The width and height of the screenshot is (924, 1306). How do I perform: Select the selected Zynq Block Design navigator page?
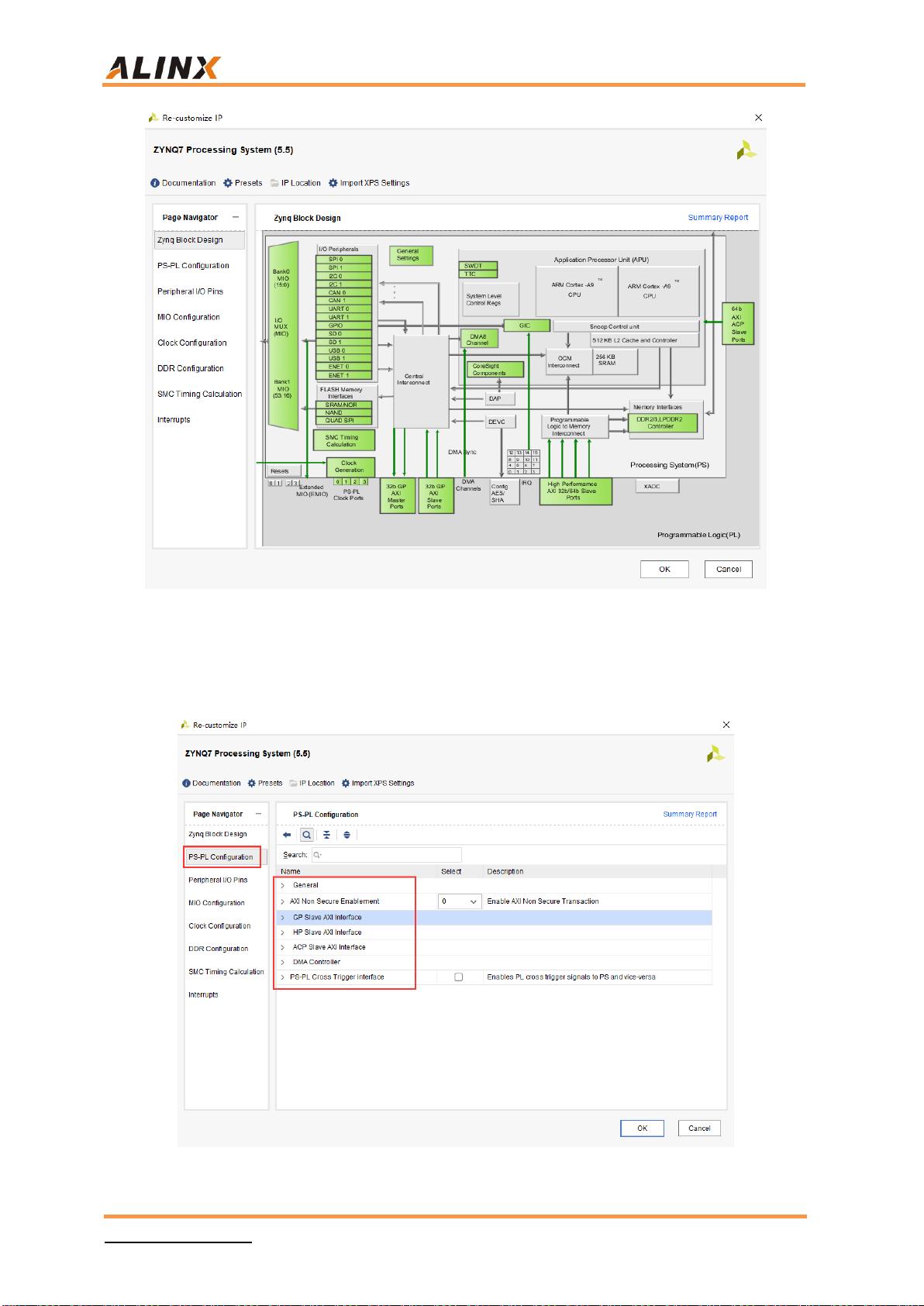(191, 240)
